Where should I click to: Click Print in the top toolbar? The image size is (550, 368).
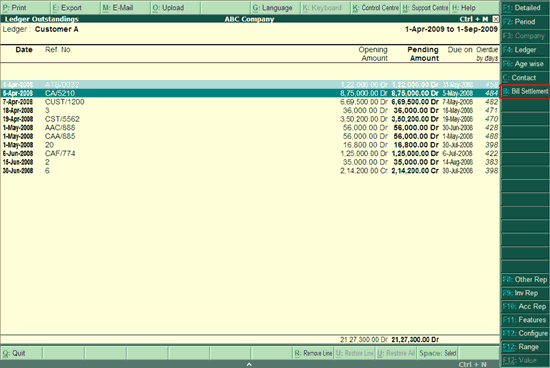point(25,8)
